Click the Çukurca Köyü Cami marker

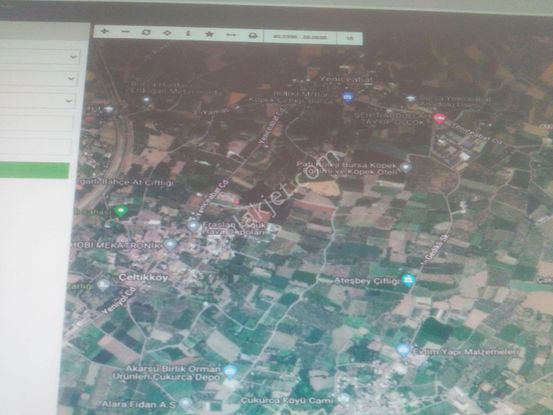[x=343, y=399]
